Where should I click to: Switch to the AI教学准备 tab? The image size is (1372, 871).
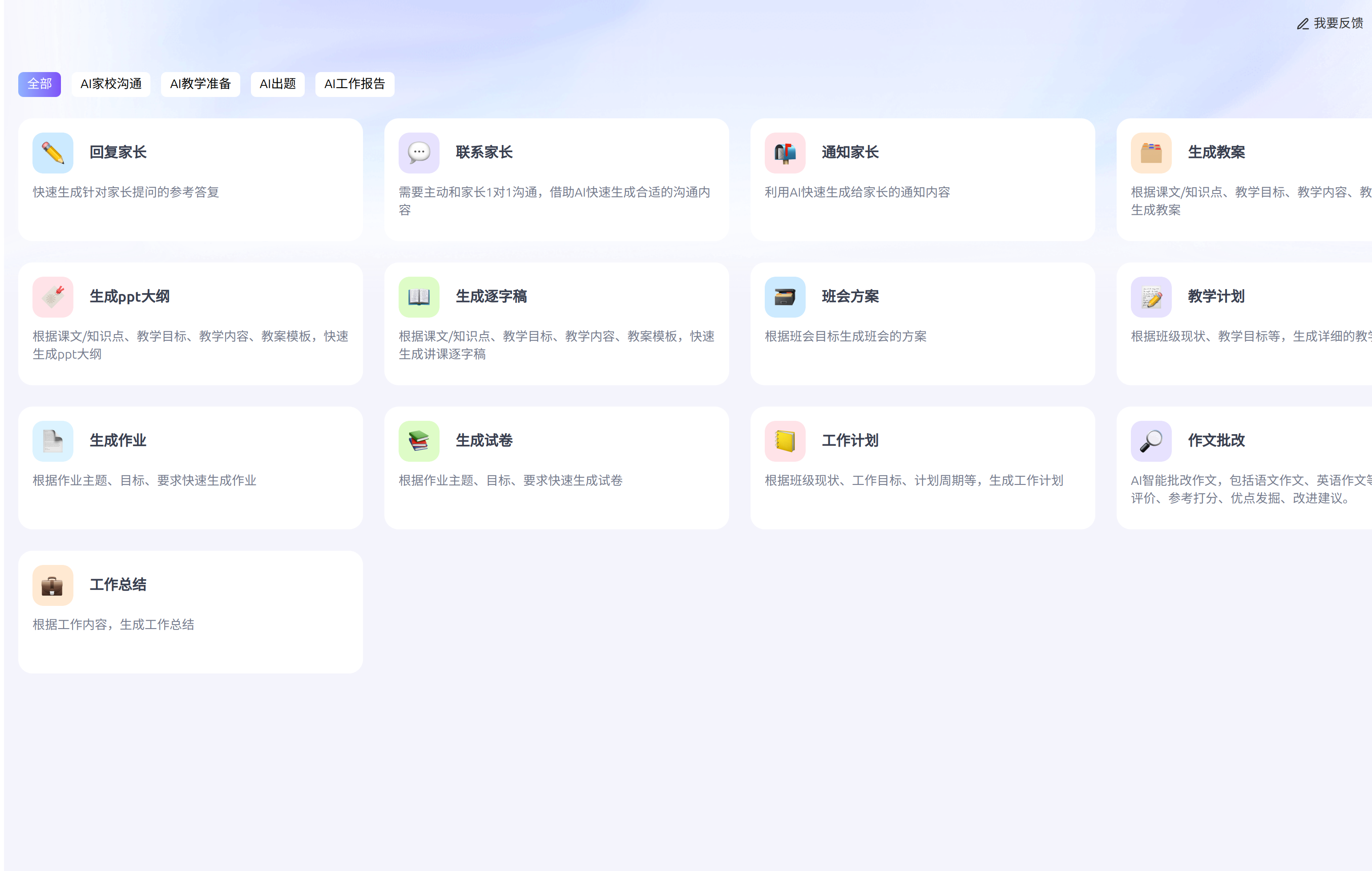tap(200, 85)
